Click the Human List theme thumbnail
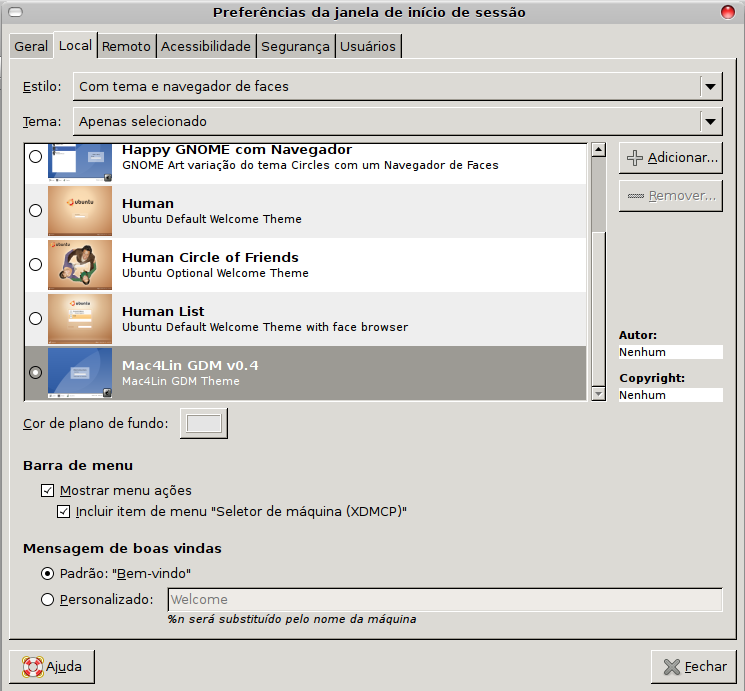Viewport: 745px width, 691px height. (80, 319)
